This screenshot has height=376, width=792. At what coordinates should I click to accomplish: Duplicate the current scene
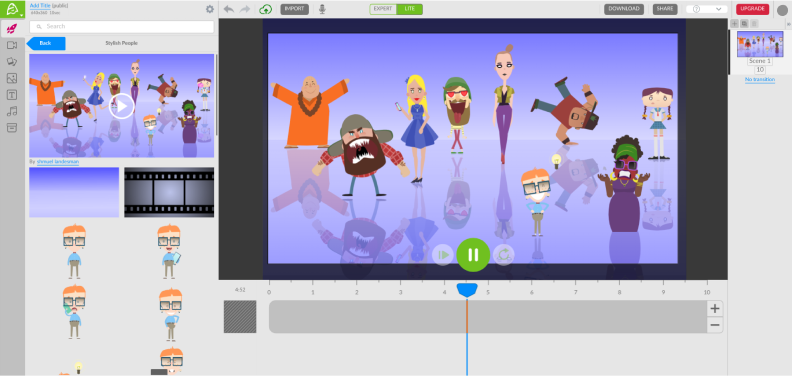pos(744,24)
